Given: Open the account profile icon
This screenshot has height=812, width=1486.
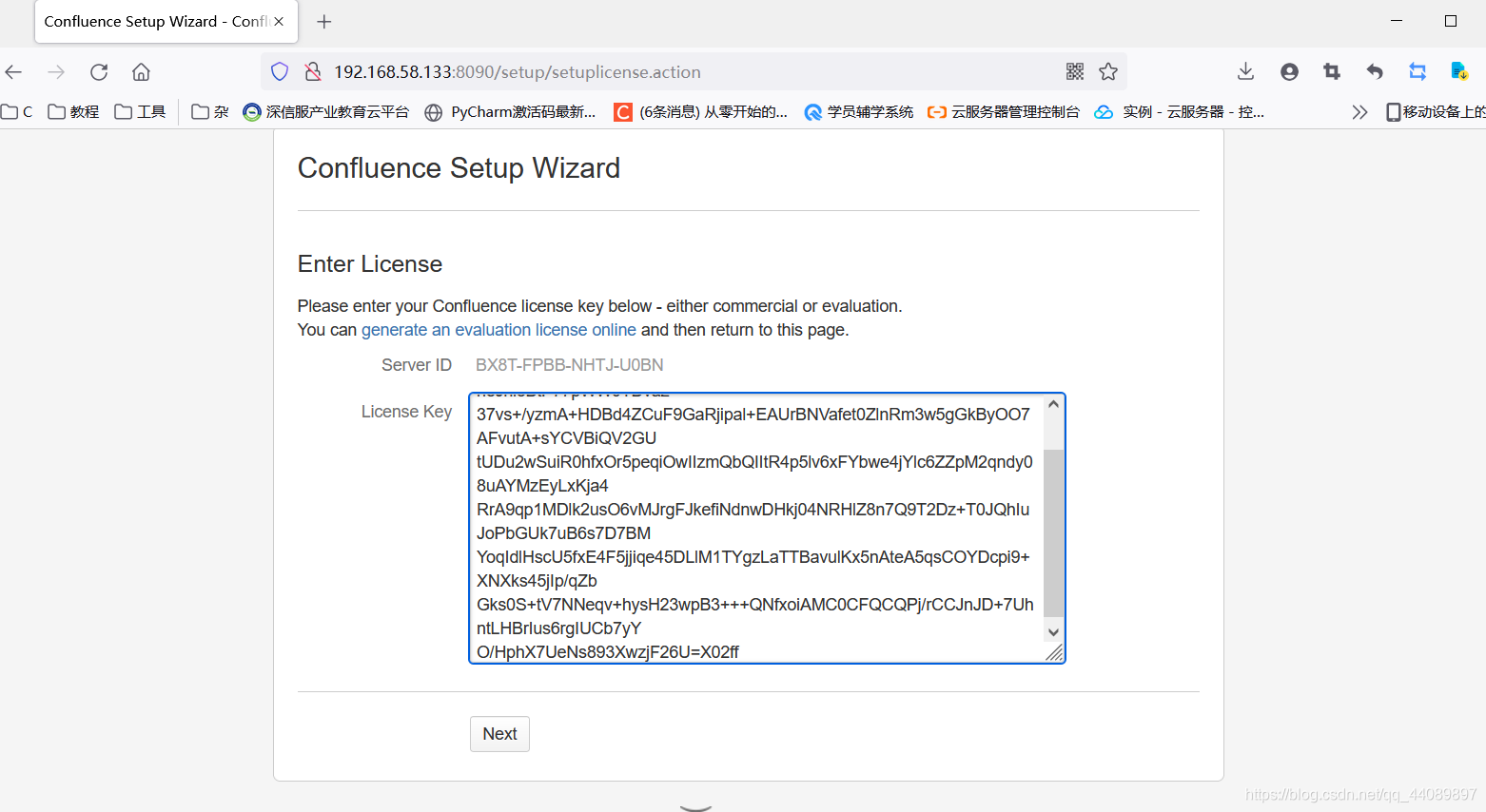Looking at the screenshot, I should click(1289, 71).
